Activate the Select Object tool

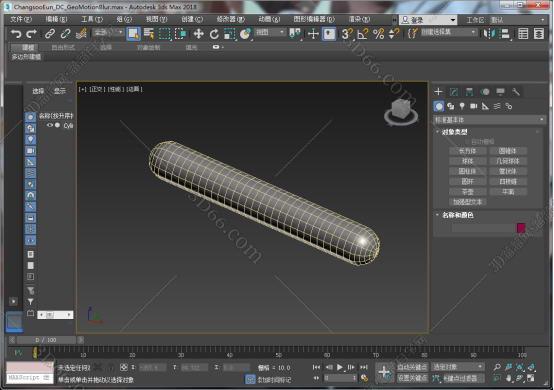click(134, 34)
